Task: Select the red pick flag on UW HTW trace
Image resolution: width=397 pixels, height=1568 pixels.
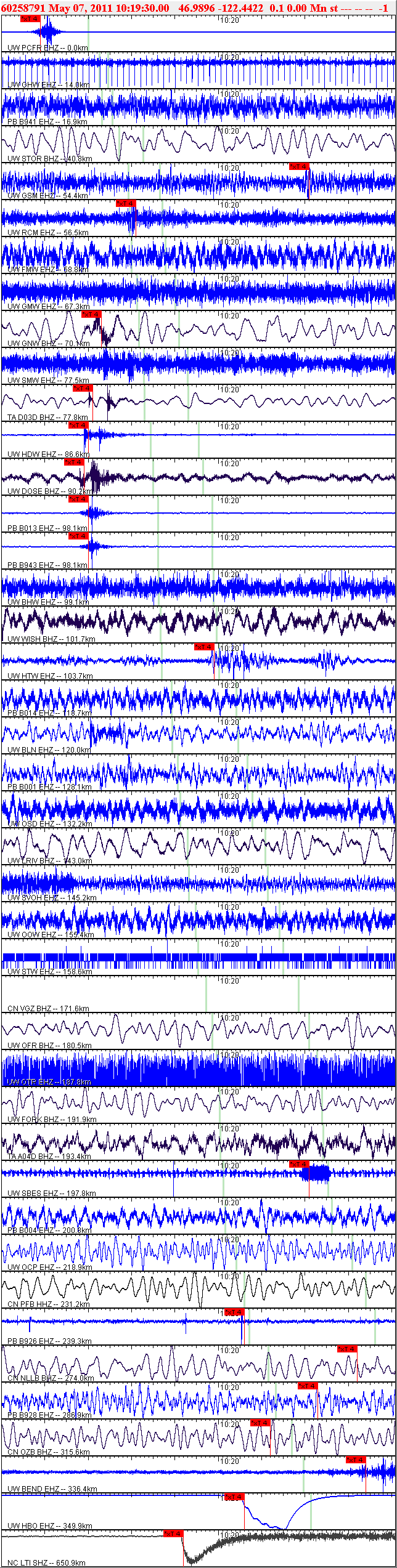Action: (x=203, y=647)
